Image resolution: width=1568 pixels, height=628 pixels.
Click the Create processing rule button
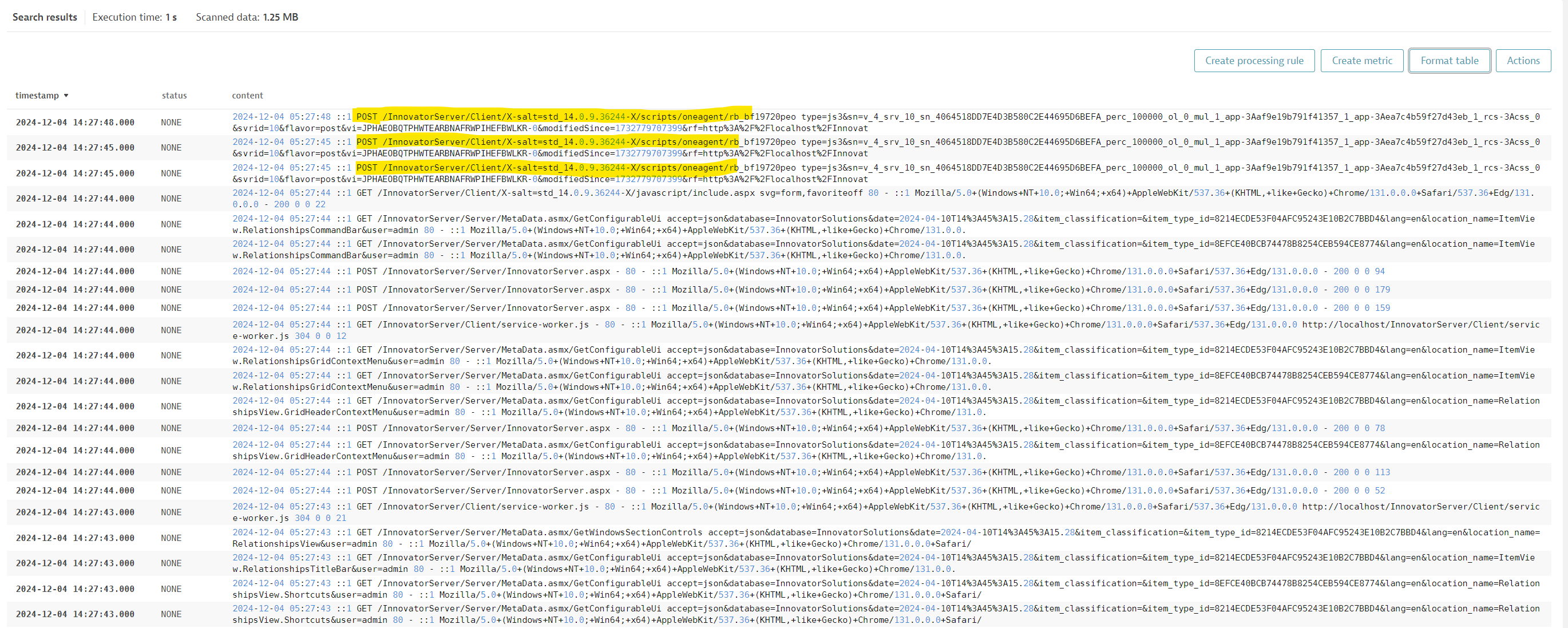[1254, 60]
